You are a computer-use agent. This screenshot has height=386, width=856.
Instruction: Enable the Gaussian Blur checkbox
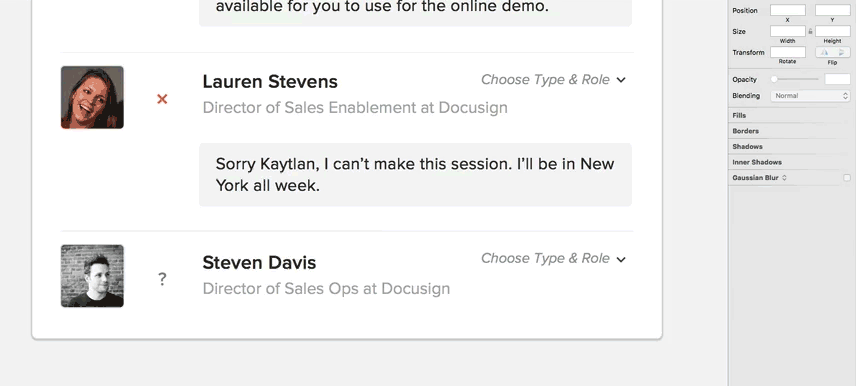pyautogui.click(x=847, y=178)
